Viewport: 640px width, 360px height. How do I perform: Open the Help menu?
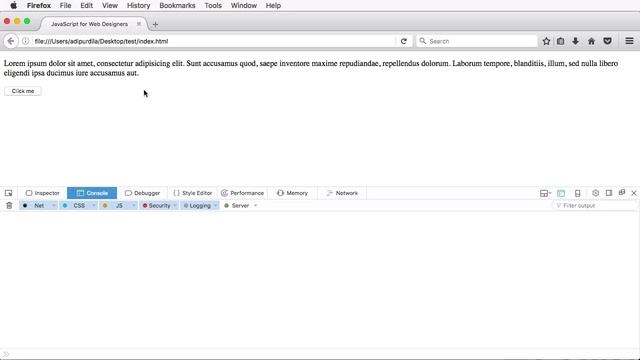point(273,6)
